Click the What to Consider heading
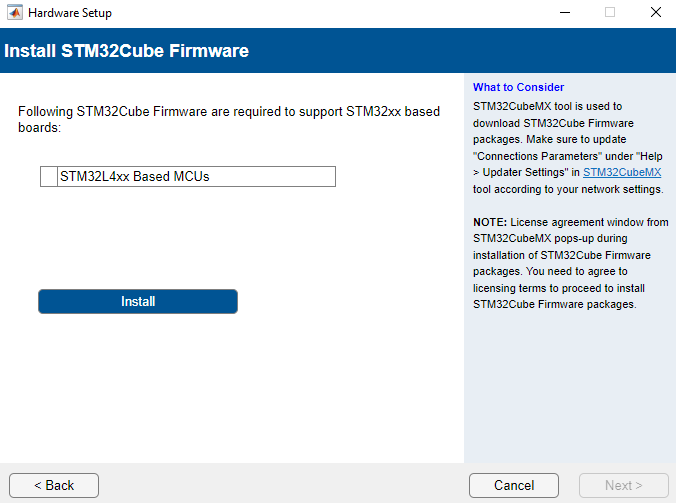 point(518,87)
